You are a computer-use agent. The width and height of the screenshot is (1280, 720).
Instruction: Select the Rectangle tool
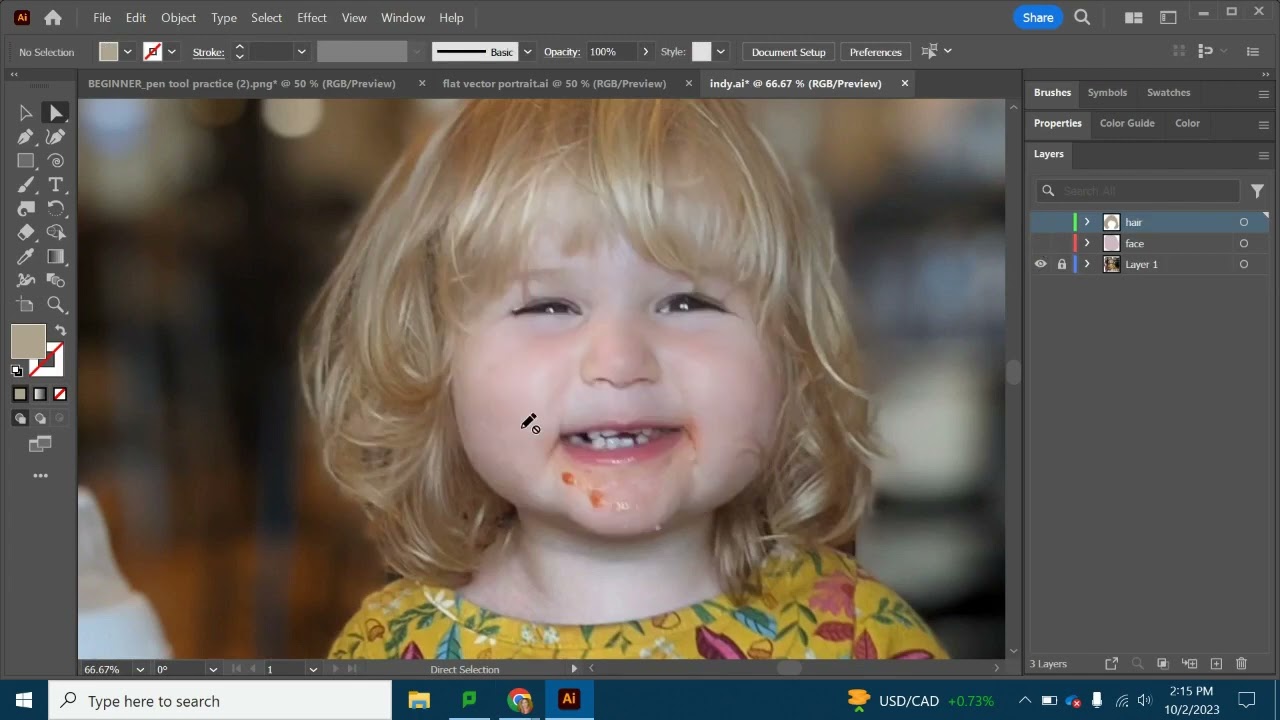point(26,161)
